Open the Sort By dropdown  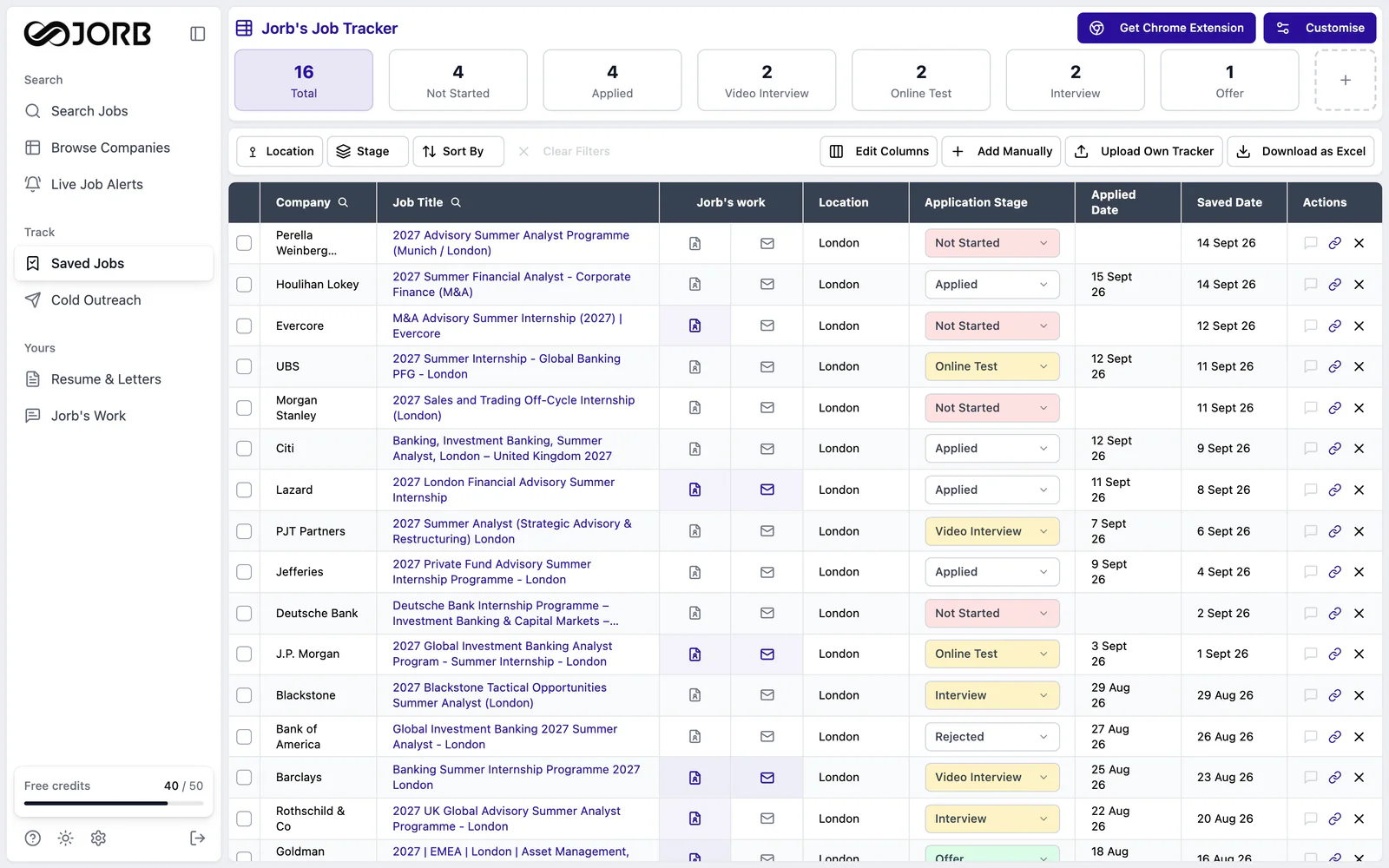[x=458, y=151]
